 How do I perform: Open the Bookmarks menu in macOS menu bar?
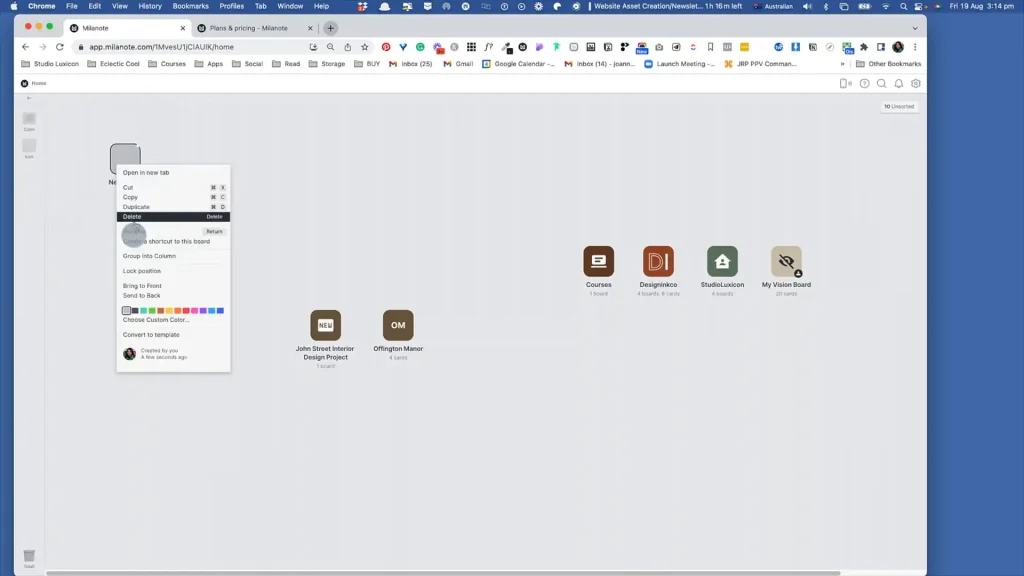point(190,6)
